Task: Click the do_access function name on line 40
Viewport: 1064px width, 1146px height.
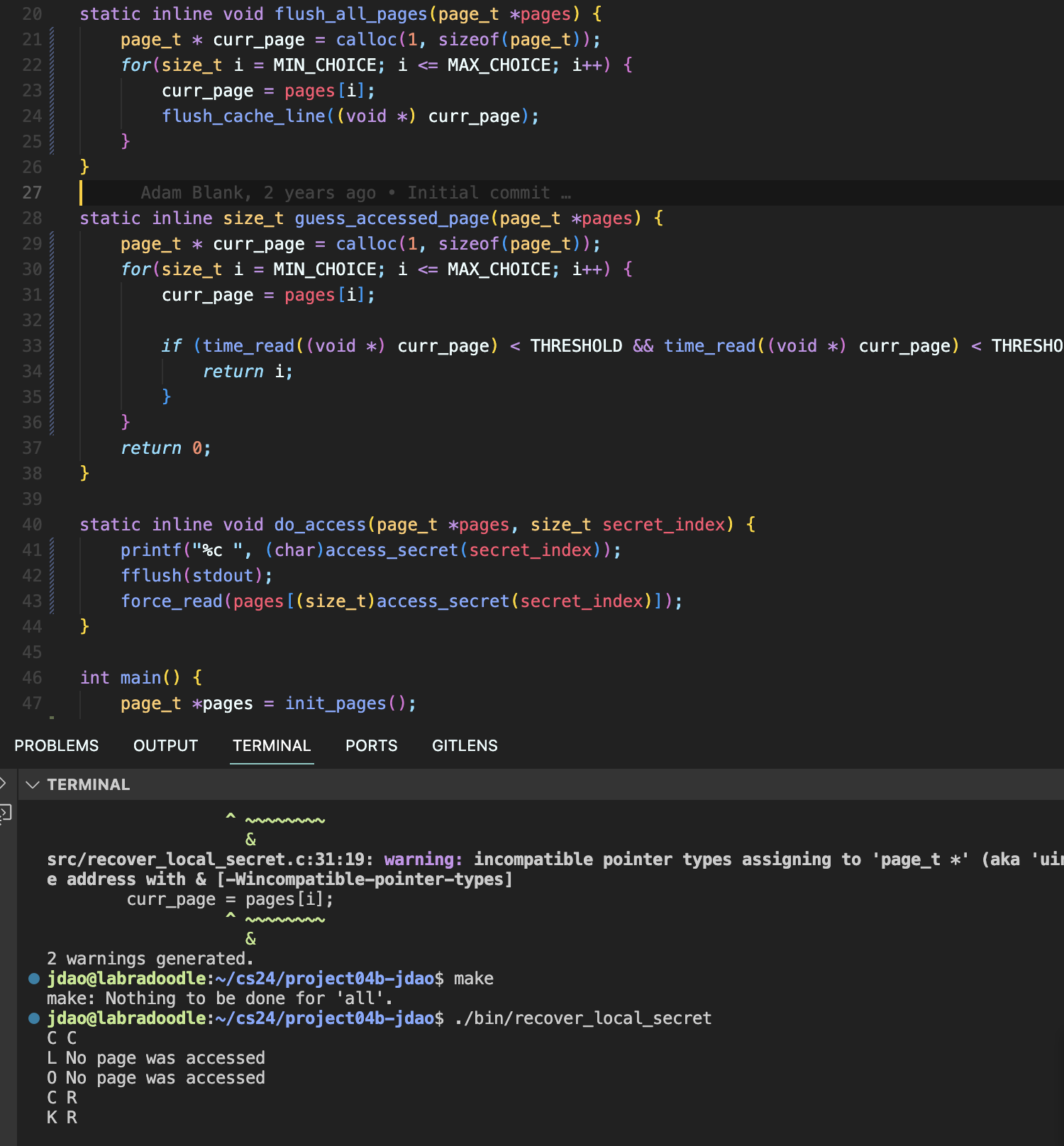Action: 320,525
